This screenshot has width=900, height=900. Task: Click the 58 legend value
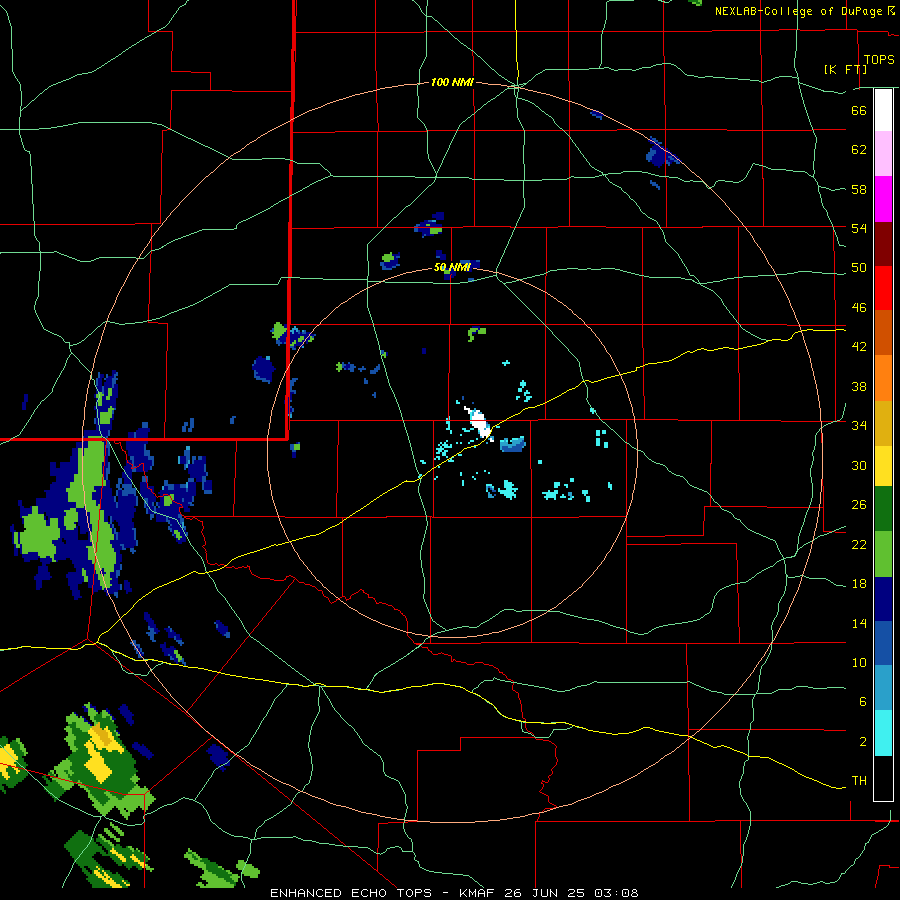859,189
